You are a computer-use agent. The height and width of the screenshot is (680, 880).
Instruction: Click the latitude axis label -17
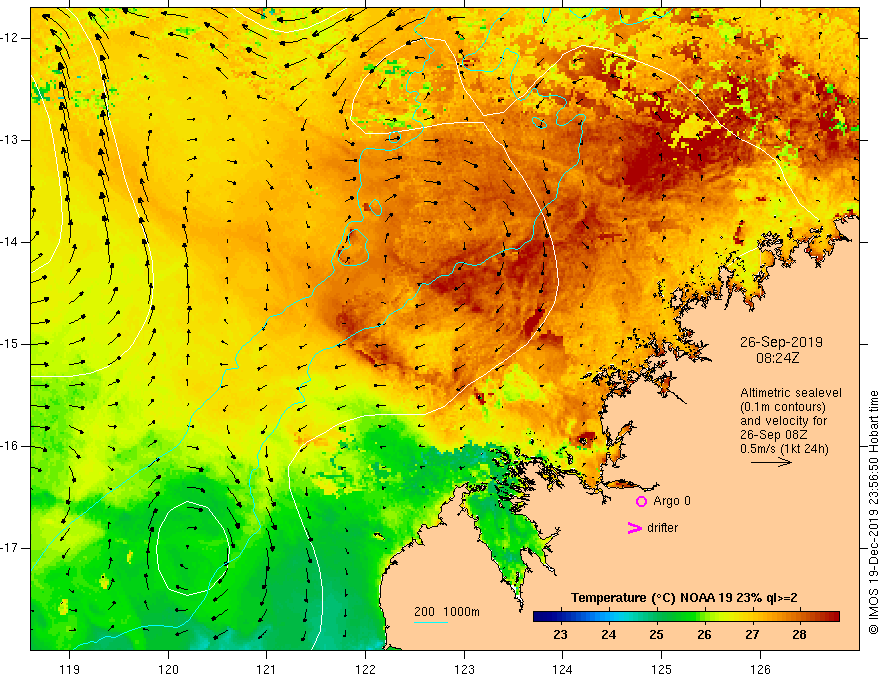pyautogui.click(x=10, y=548)
